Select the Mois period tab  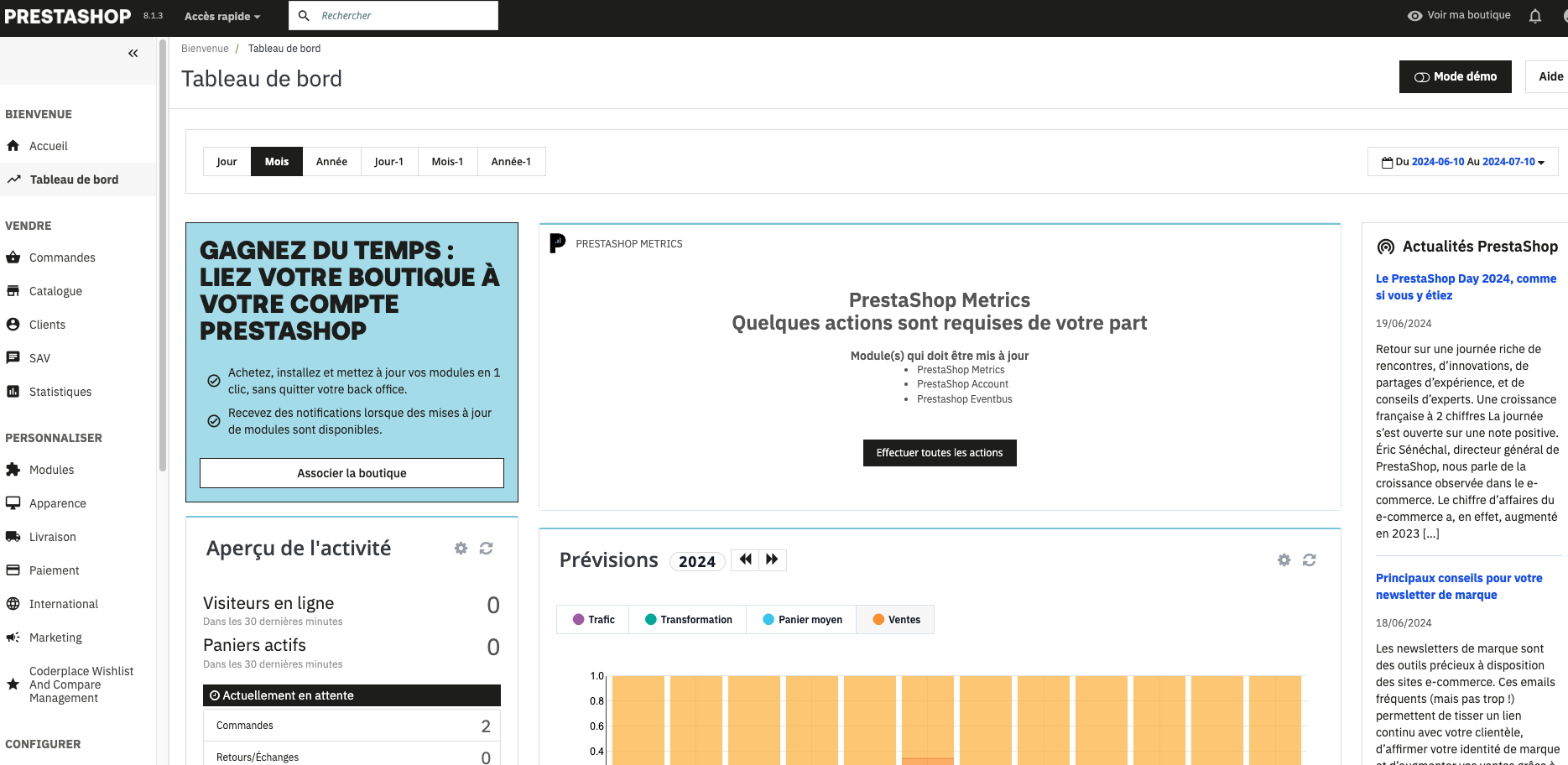tap(277, 162)
